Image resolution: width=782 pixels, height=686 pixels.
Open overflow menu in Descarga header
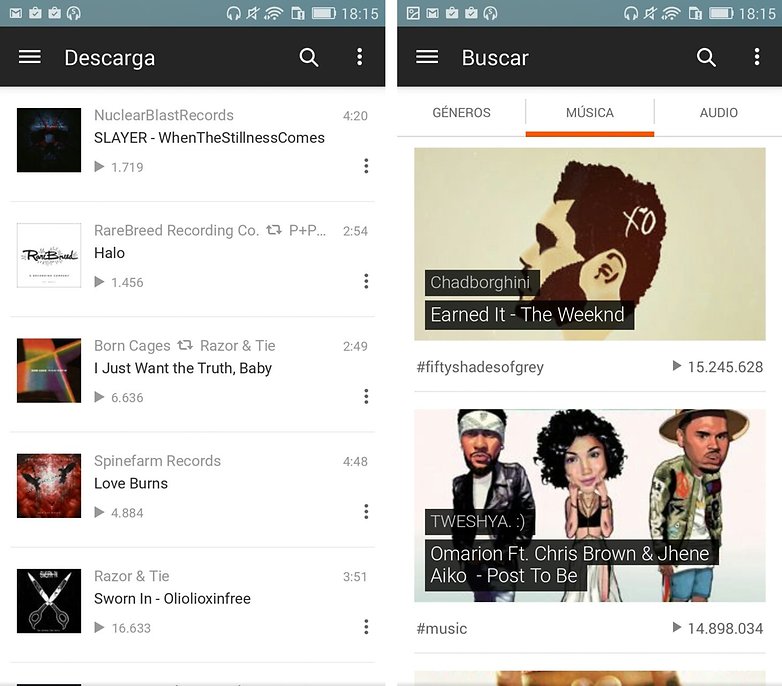(360, 57)
